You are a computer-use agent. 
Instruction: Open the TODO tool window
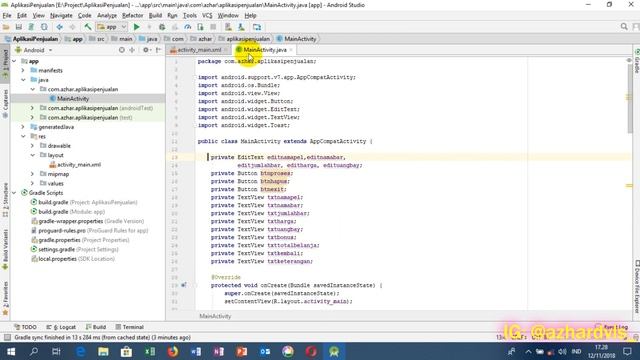pos(25,327)
